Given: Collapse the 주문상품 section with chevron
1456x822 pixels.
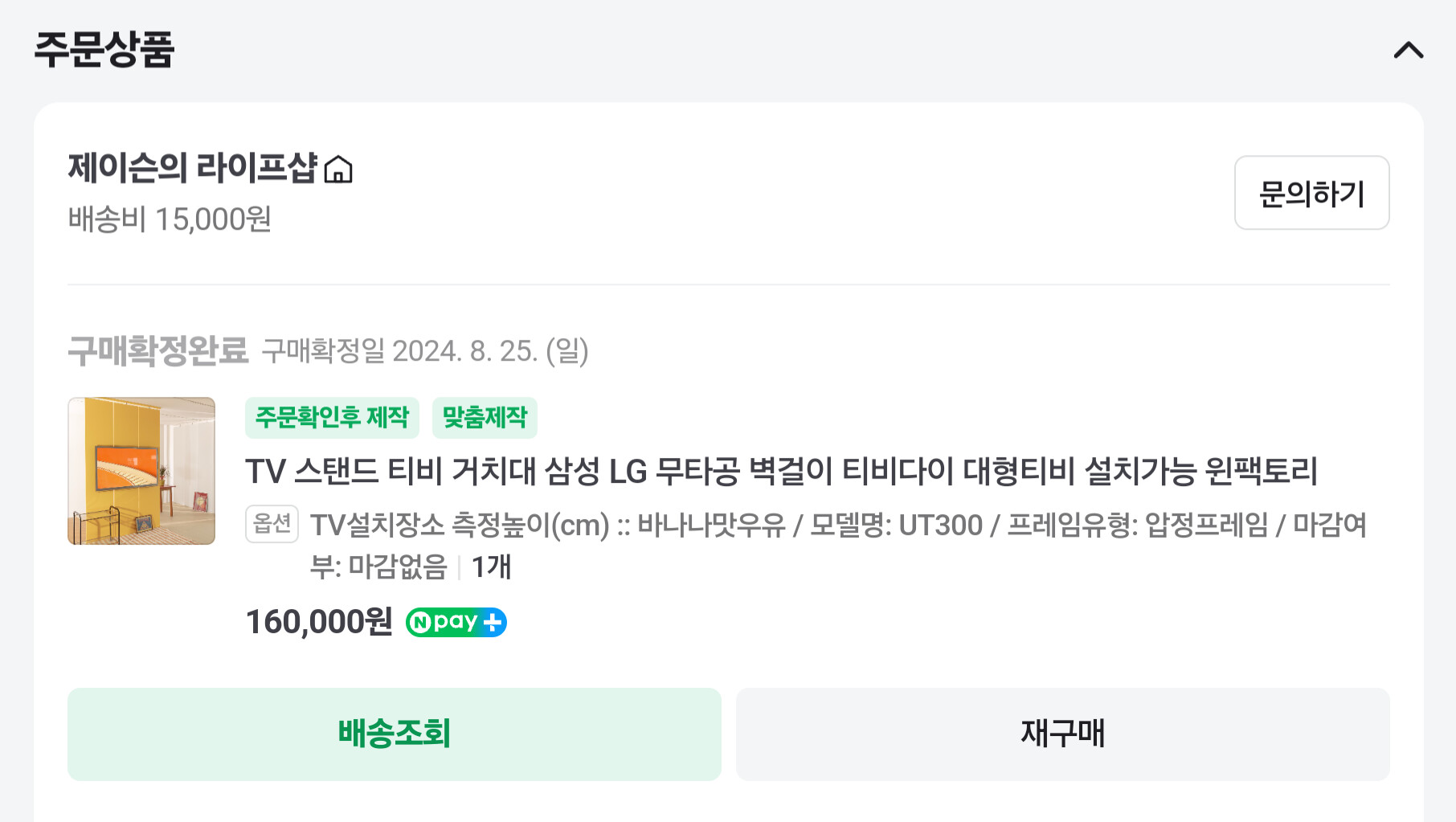Looking at the screenshot, I should (1408, 51).
